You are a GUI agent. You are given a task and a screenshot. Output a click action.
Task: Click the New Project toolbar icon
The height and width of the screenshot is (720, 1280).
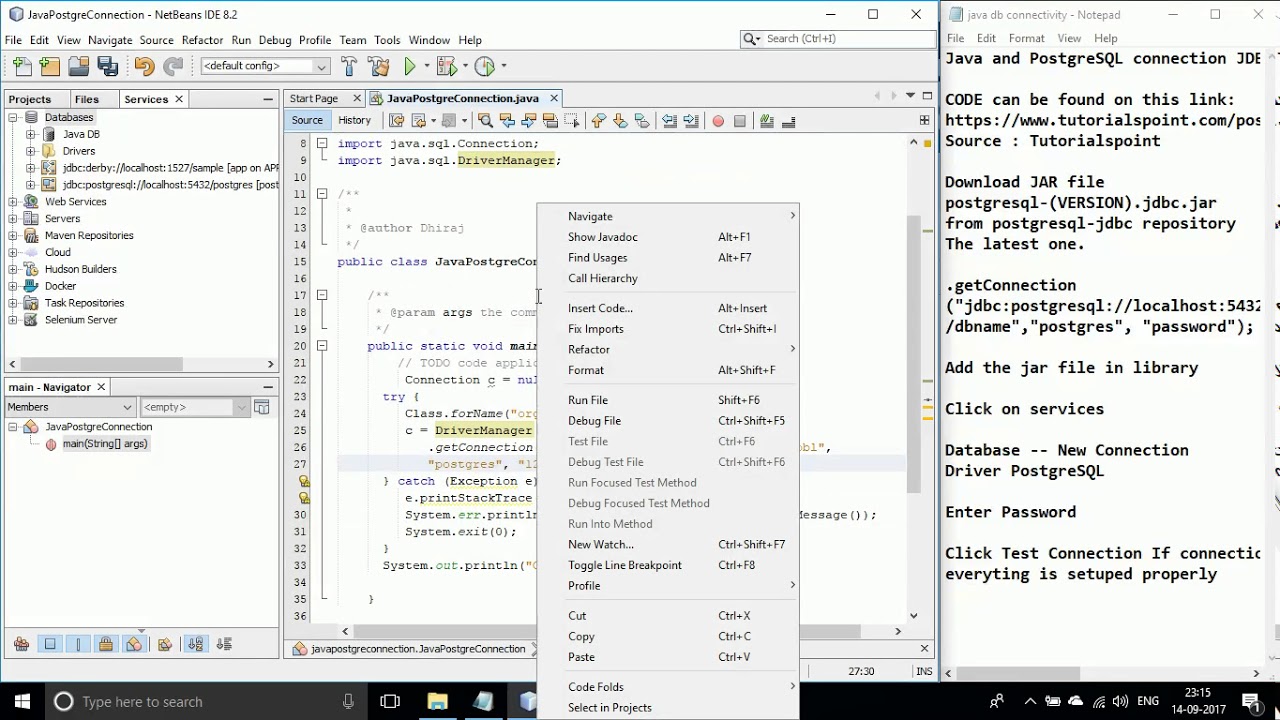point(50,66)
